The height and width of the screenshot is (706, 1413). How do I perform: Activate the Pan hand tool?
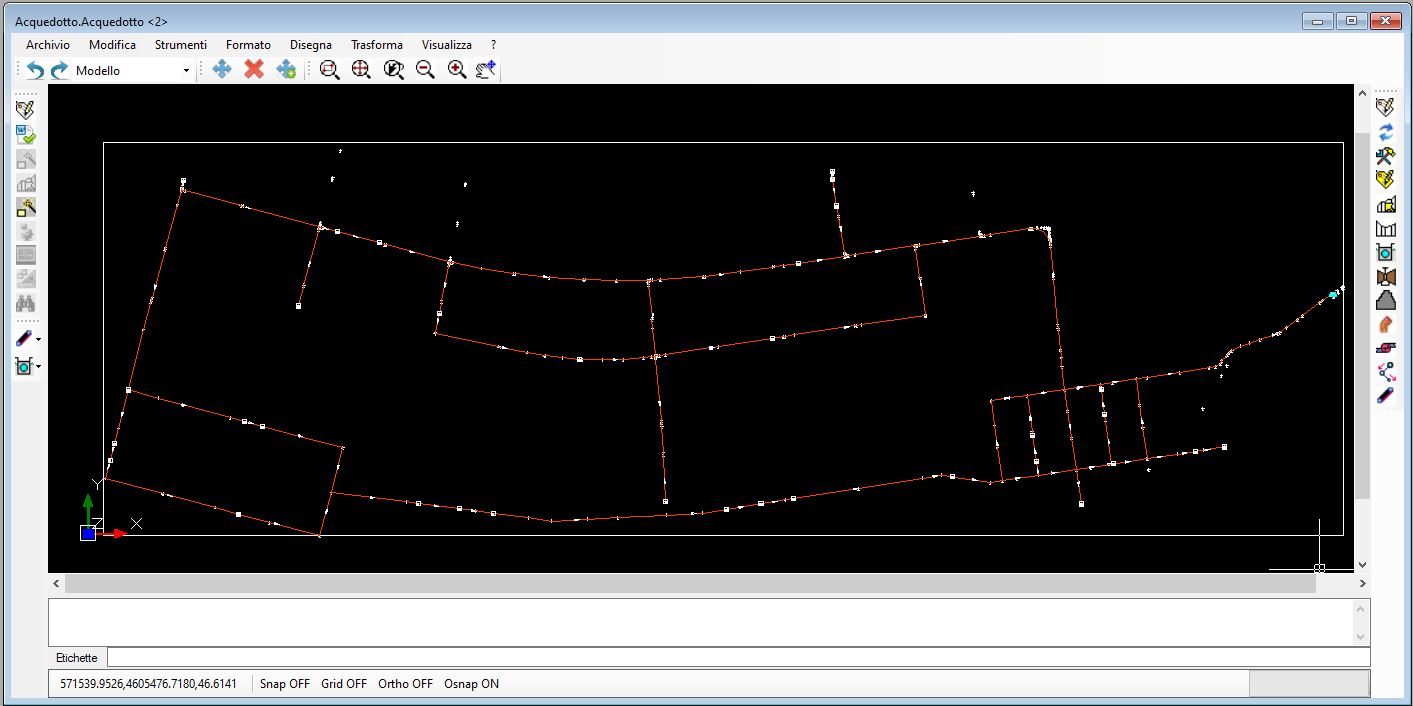point(486,69)
